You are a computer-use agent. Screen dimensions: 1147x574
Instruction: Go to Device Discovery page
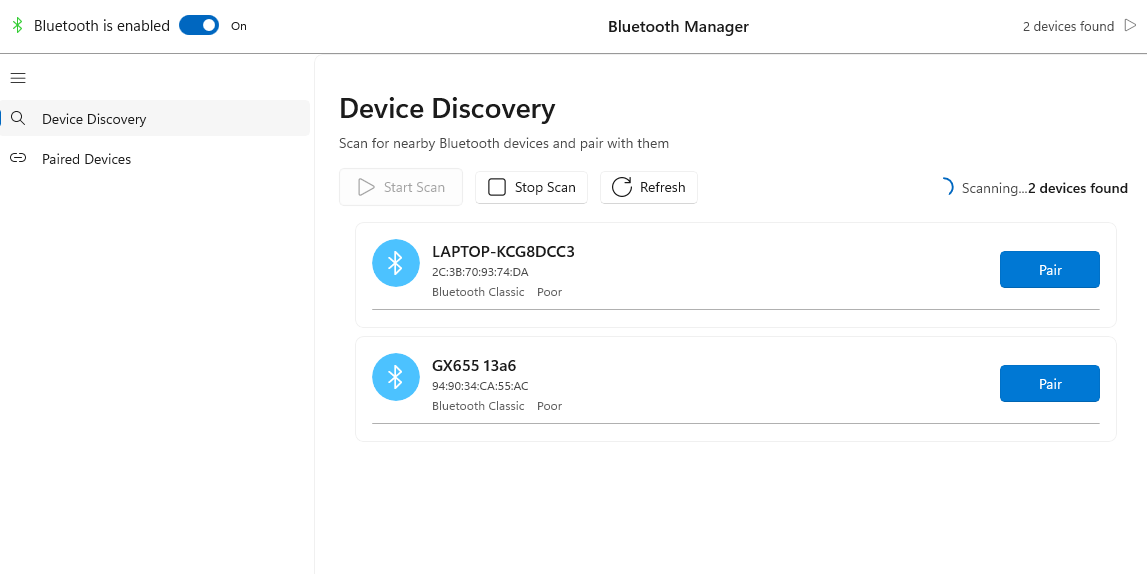pyautogui.click(x=94, y=119)
